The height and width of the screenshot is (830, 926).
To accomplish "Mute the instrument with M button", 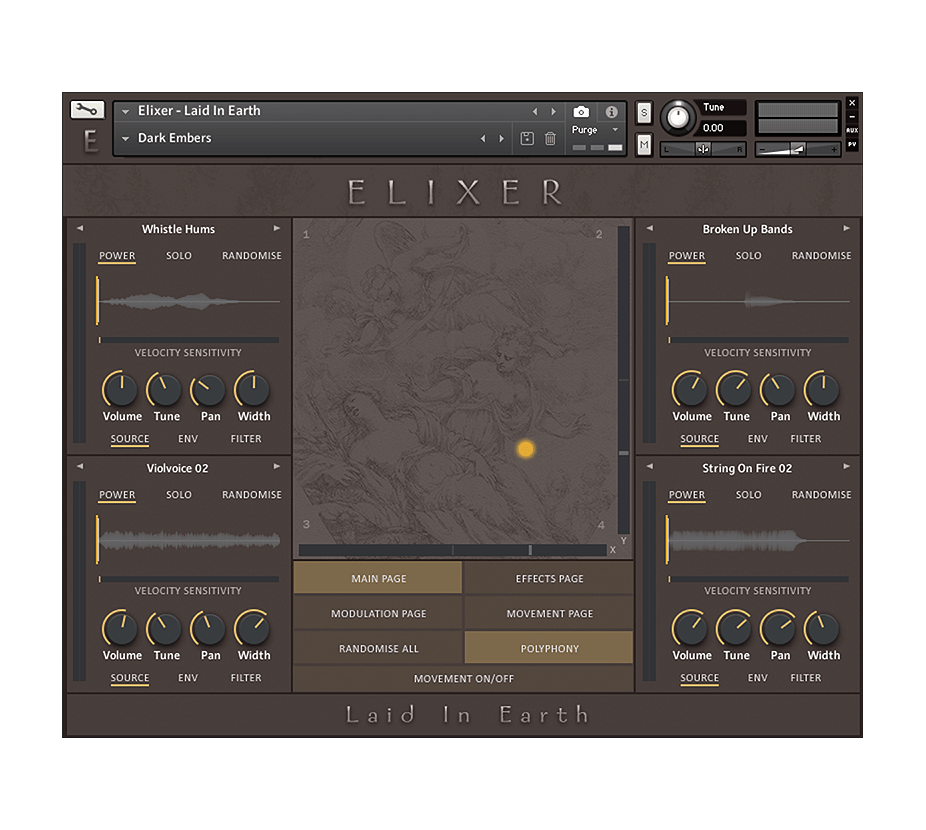I will pos(644,145).
